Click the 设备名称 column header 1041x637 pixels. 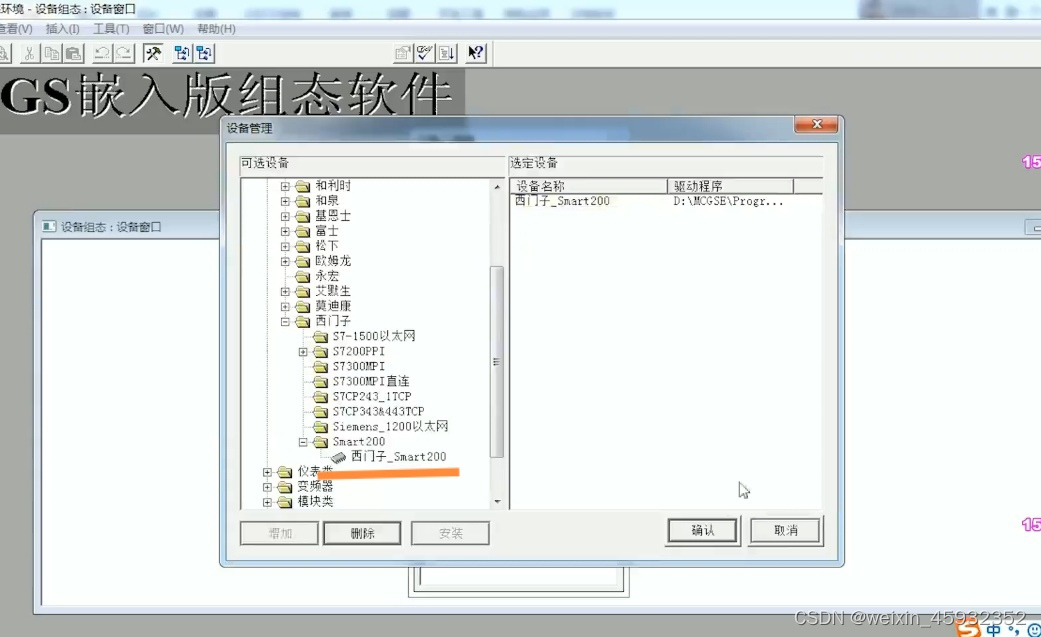click(x=588, y=186)
